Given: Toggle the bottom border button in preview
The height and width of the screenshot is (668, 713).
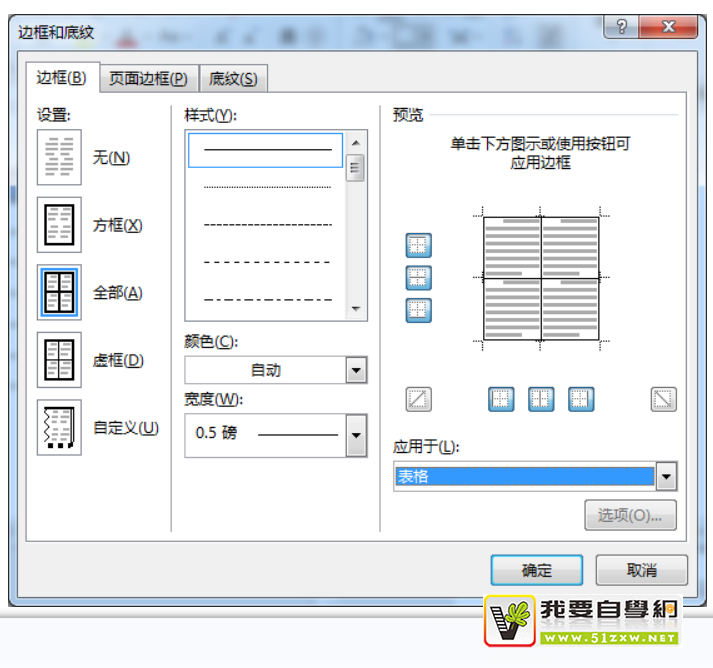Looking at the screenshot, I should pyautogui.click(x=418, y=311).
